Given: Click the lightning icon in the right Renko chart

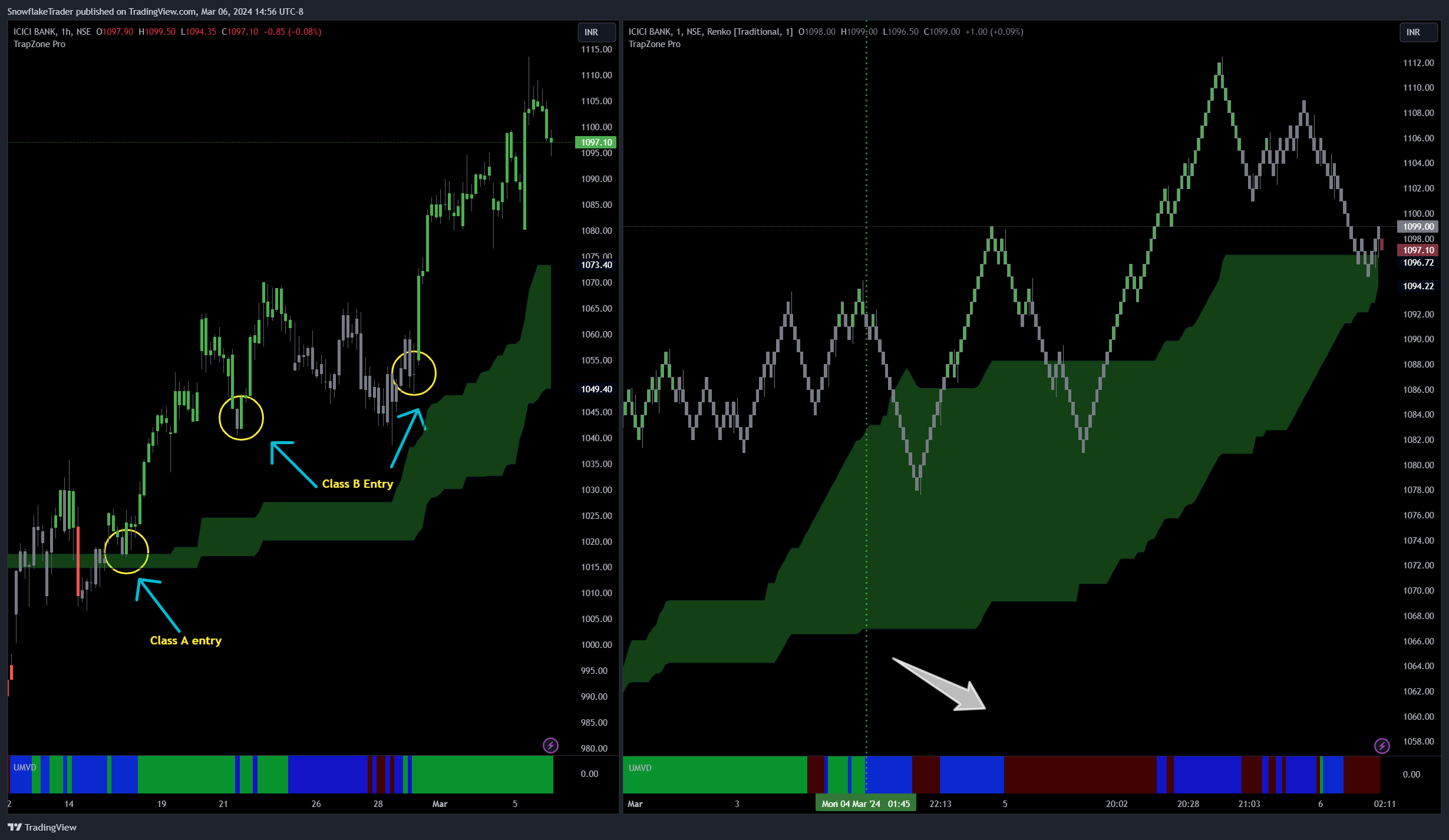Looking at the screenshot, I should (1382, 746).
